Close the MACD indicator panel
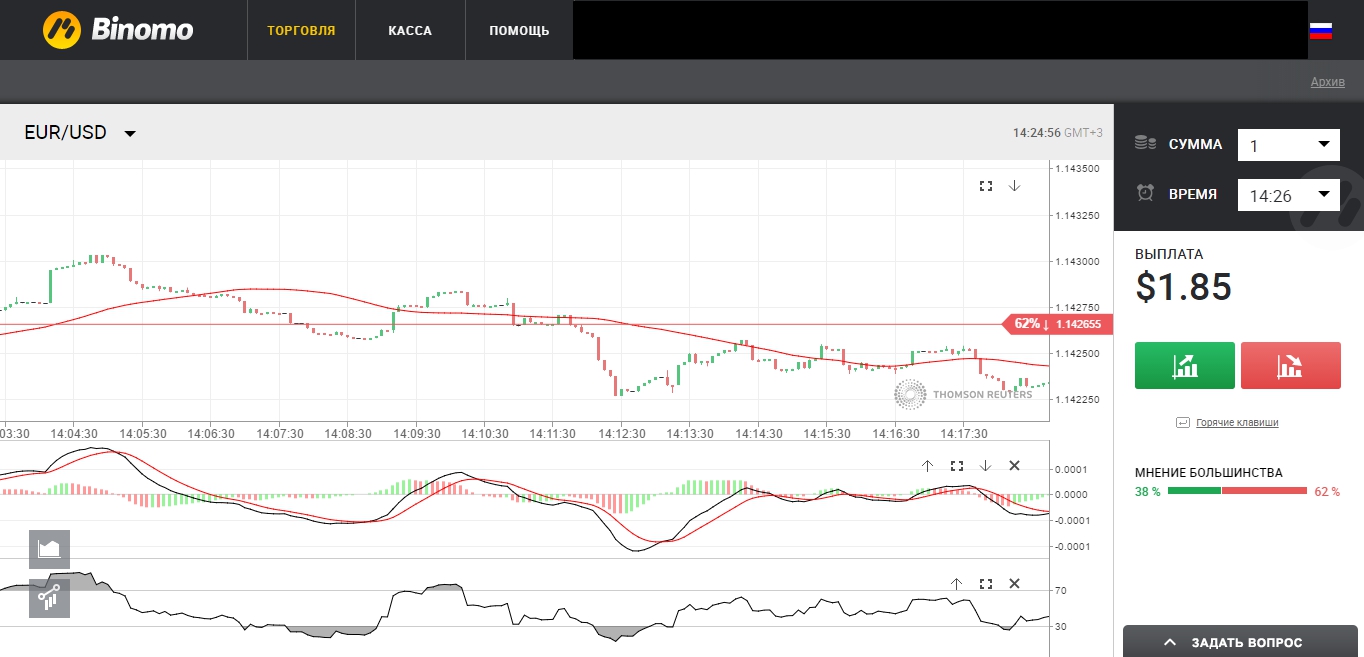This screenshot has width=1364, height=657. (x=1014, y=466)
